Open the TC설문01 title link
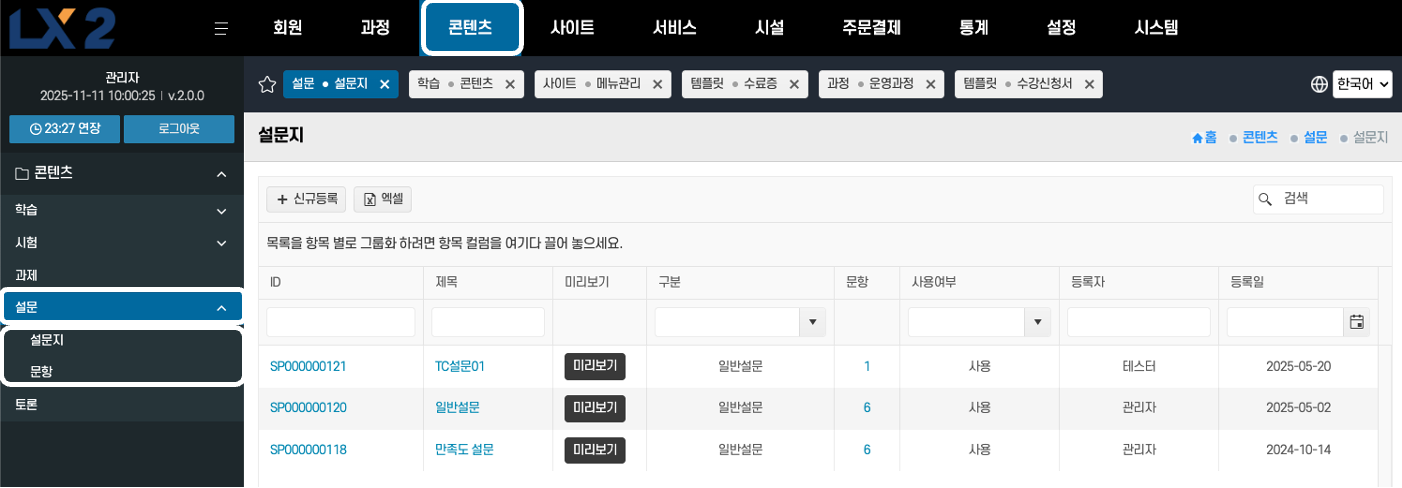1402x488 pixels. pyautogui.click(x=460, y=367)
